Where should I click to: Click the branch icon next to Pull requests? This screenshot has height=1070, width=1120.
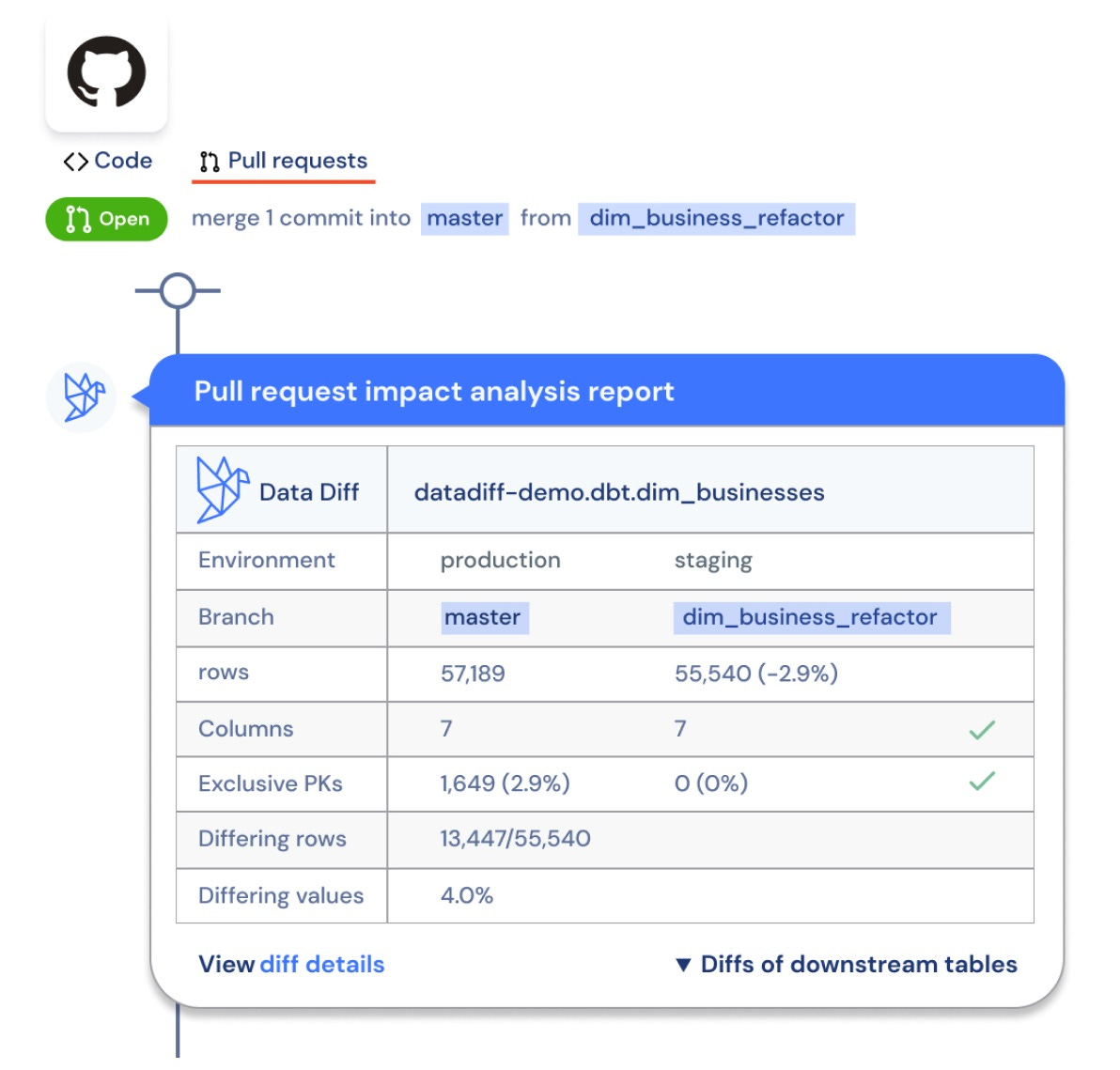[209, 161]
